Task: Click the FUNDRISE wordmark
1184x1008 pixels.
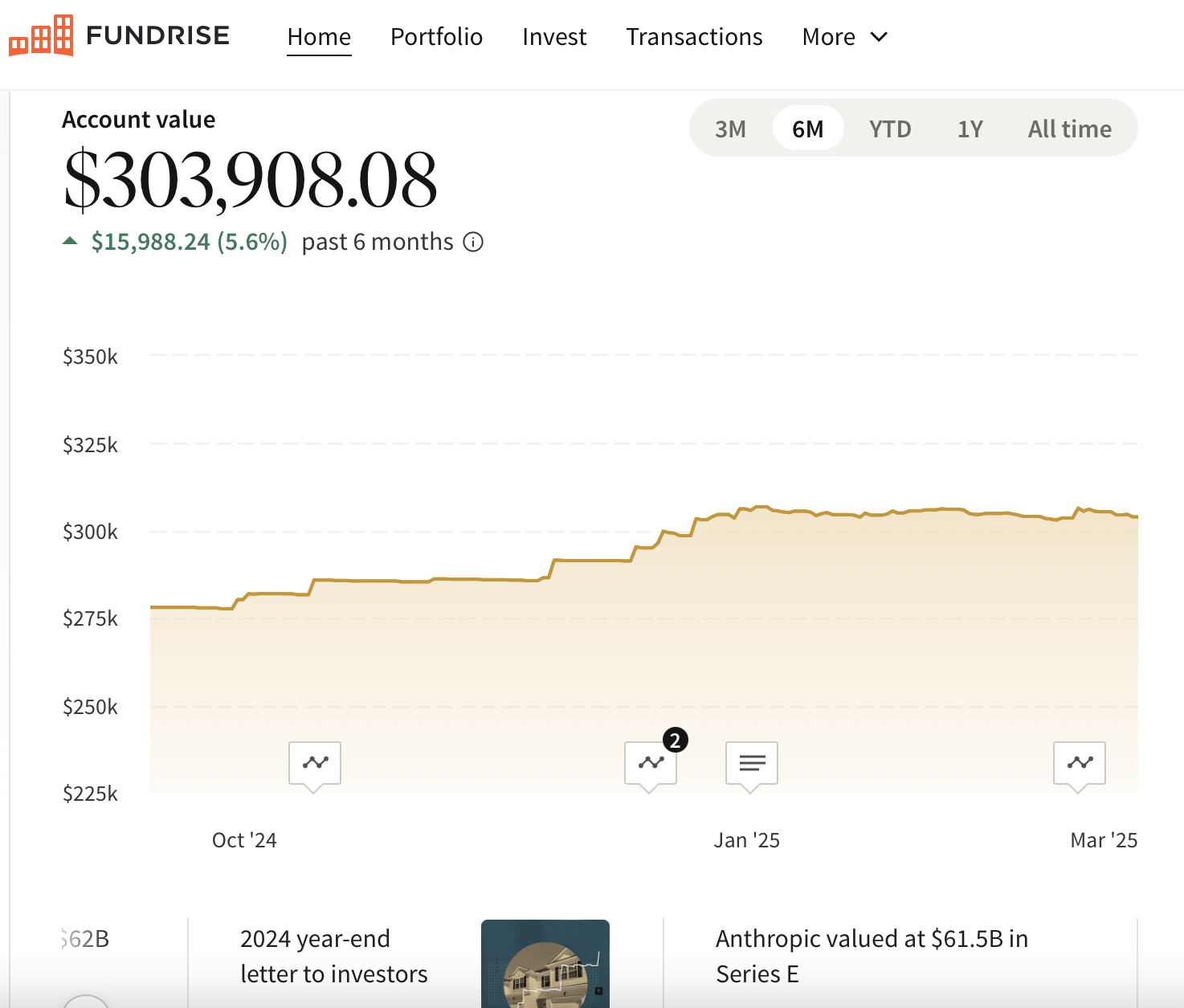Action: click(x=158, y=35)
